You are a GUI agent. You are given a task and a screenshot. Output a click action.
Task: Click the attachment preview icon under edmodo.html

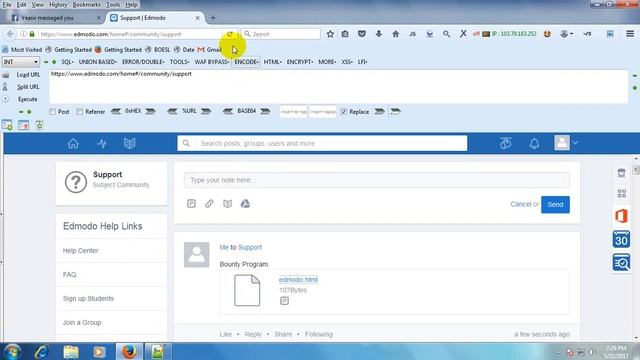coord(284,301)
